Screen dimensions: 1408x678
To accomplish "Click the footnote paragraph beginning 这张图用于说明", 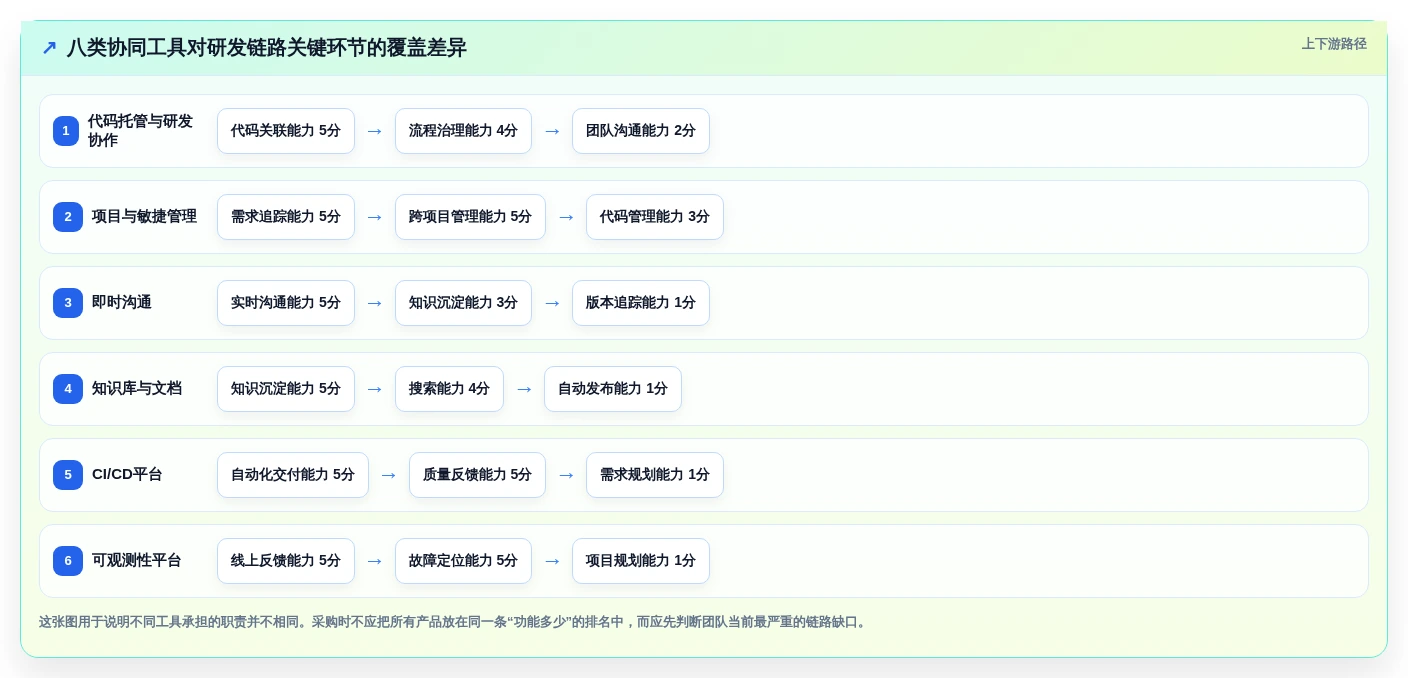I will (454, 622).
